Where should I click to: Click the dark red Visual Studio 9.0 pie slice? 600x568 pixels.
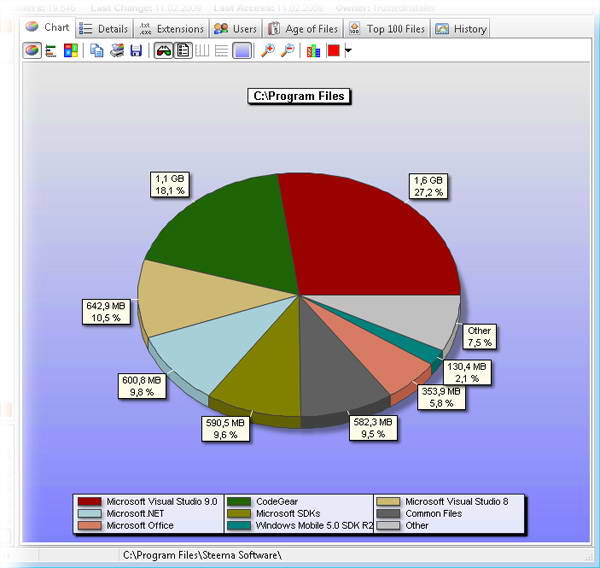364,237
